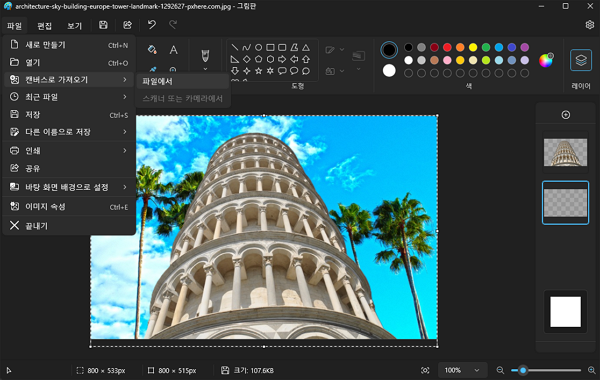Select 파일에서 in import submenu
Image resolution: width=600 pixels, height=380 pixels.
coord(183,81)
